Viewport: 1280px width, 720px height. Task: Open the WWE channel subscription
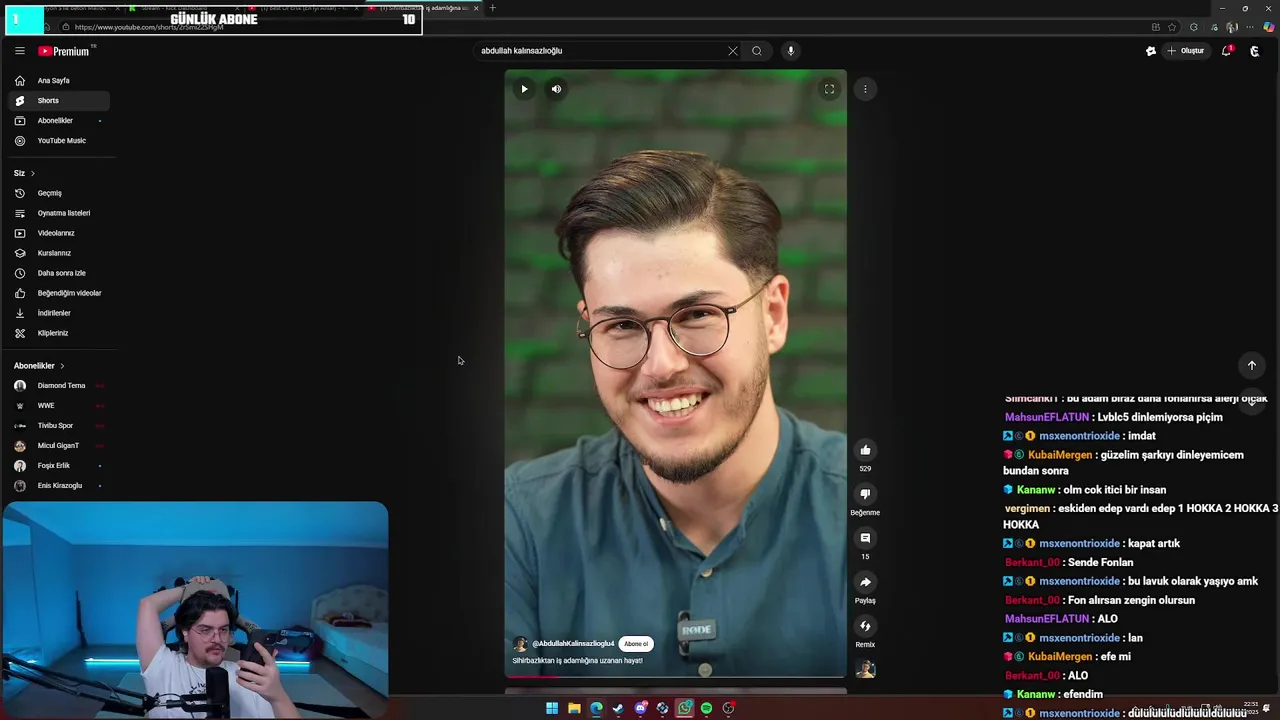tap(60, 405)
